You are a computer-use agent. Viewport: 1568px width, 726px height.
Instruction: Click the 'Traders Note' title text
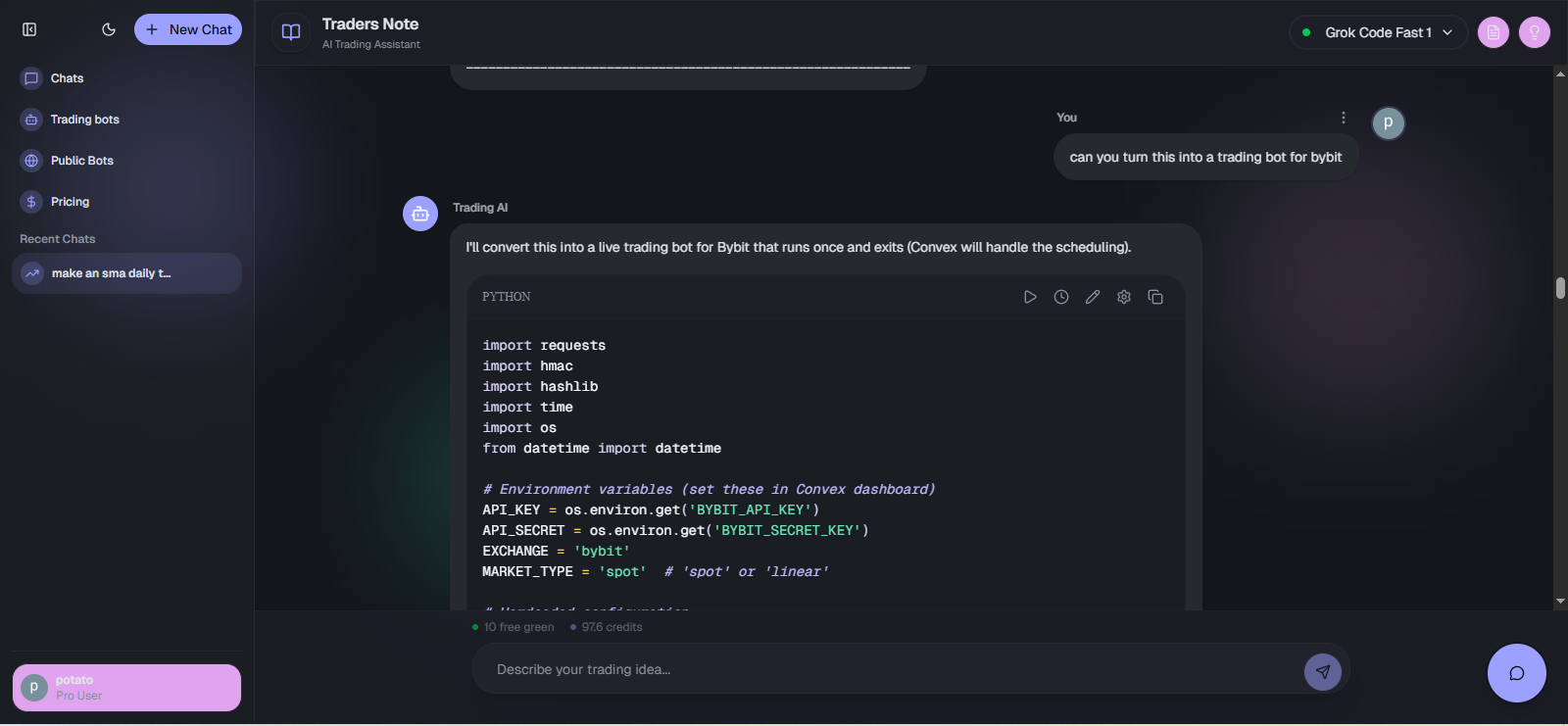(370, 24)
